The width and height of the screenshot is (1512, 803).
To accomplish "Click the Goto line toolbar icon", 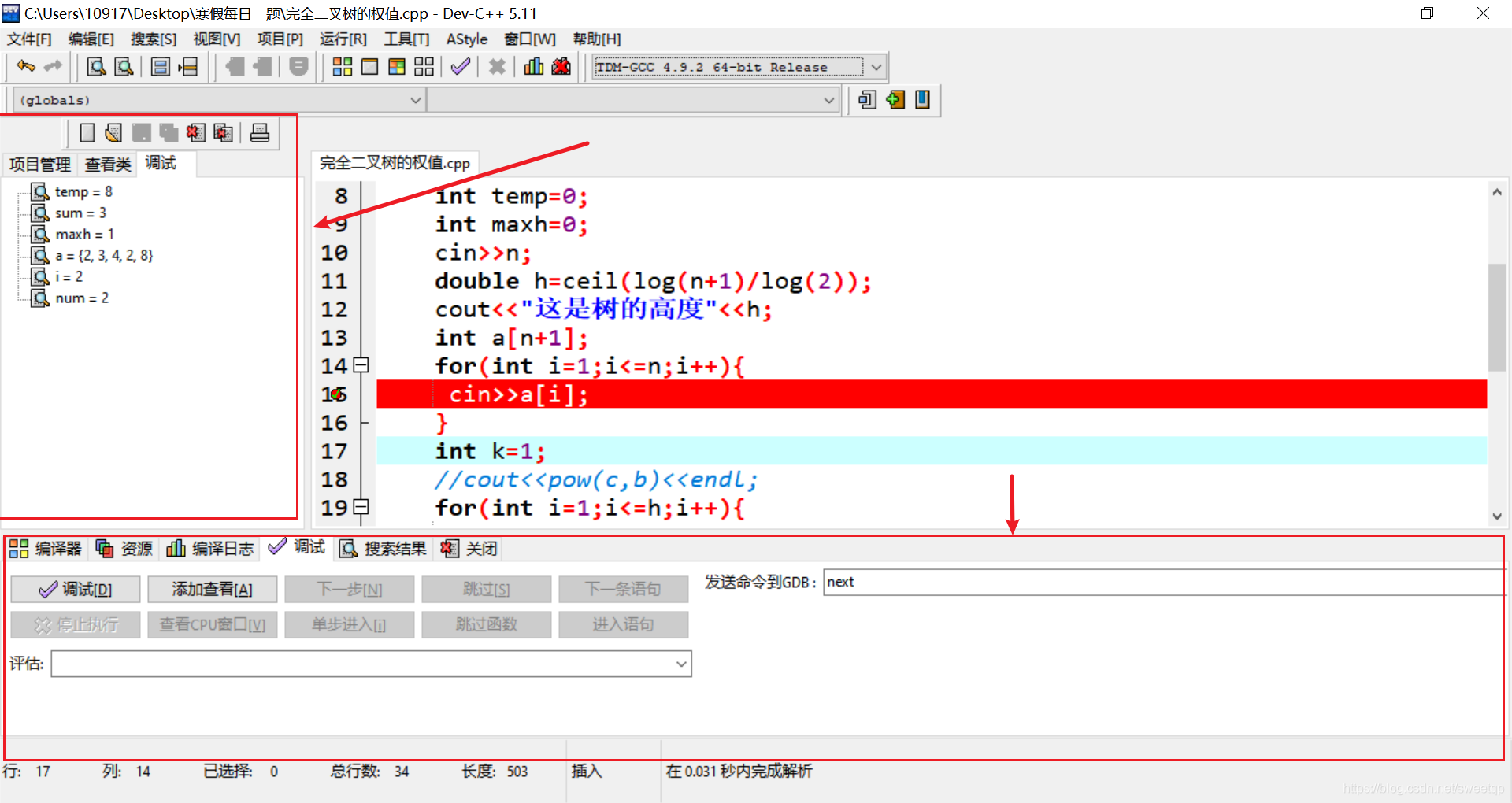I will [x=188, y=67].
